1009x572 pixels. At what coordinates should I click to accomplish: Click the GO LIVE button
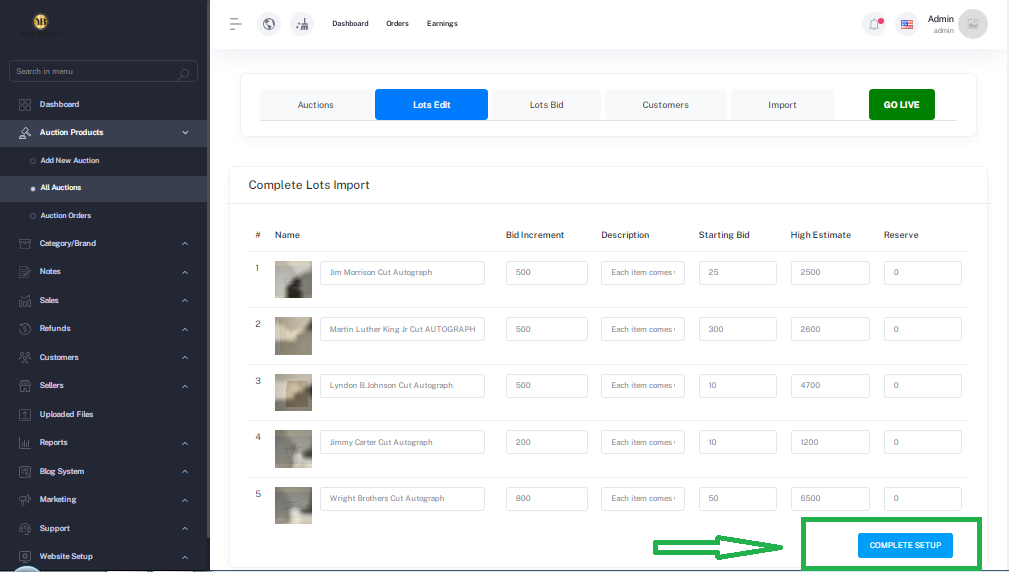[902, 105]
